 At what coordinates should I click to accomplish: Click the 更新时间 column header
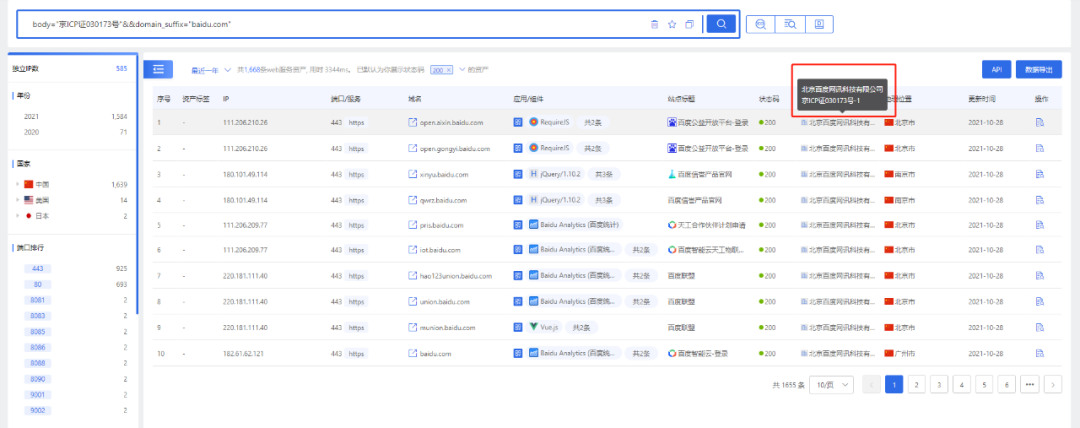(982, 99)
